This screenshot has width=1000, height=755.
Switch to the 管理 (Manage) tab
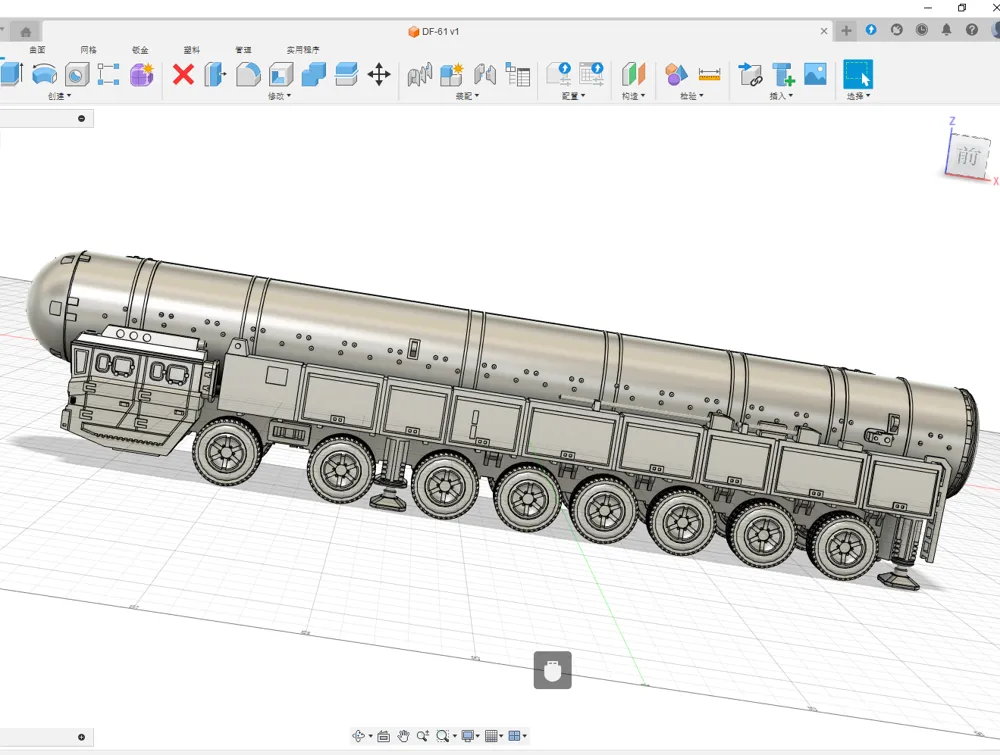(244, 50)
